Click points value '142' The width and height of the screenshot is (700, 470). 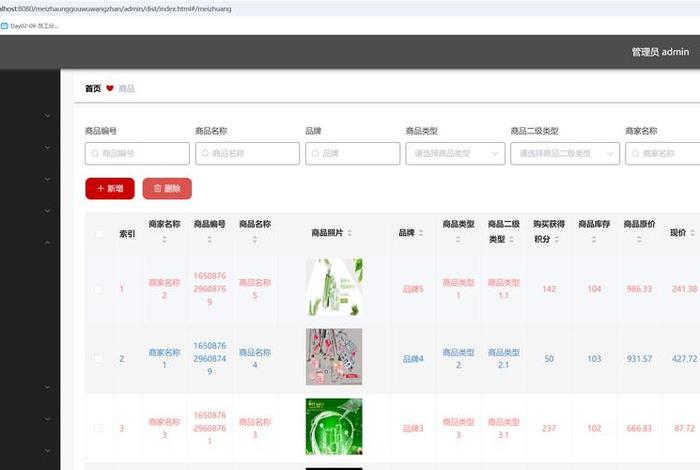click(x=549, y=289)
